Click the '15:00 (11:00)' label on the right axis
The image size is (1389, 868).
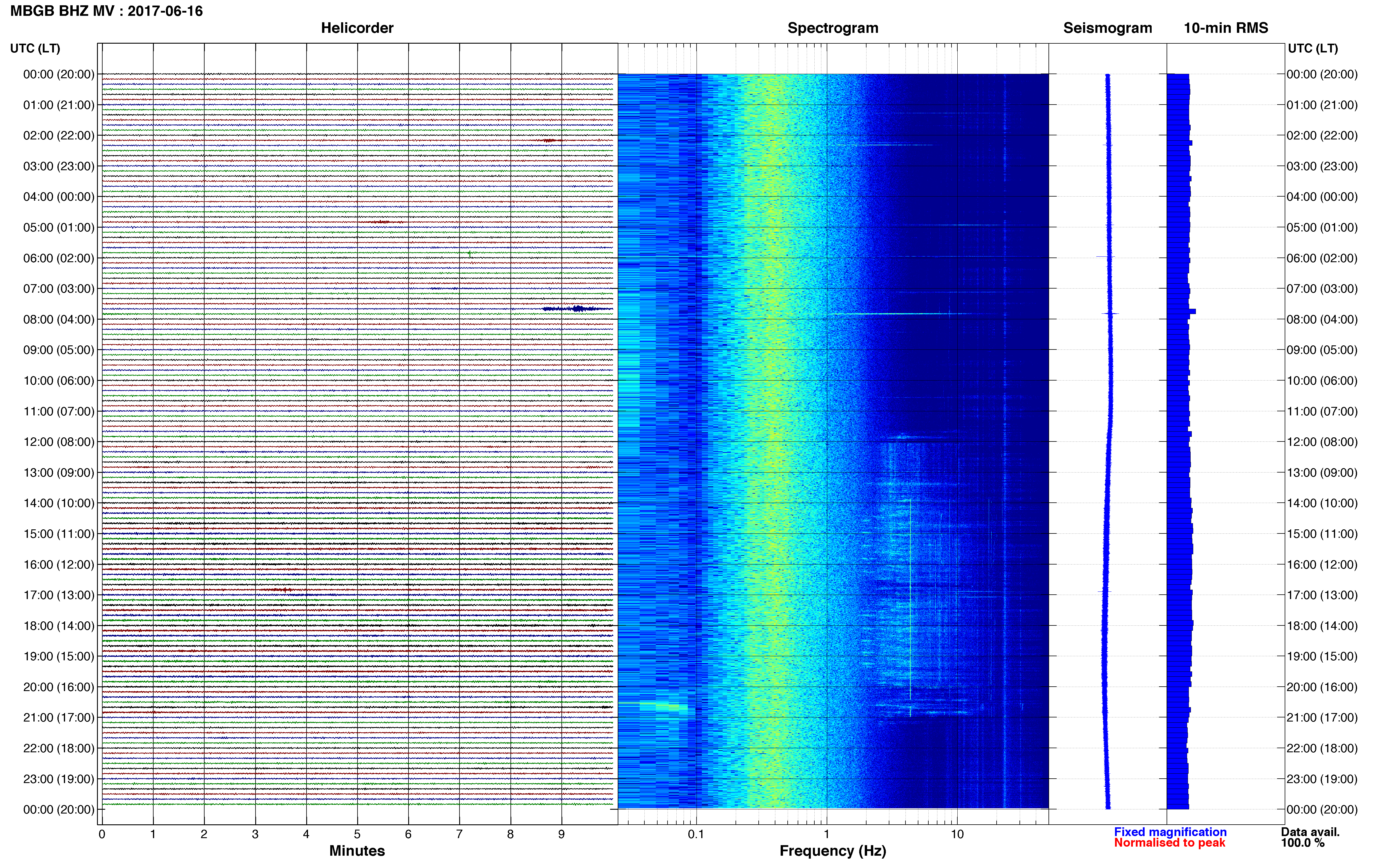[1322, 534]
